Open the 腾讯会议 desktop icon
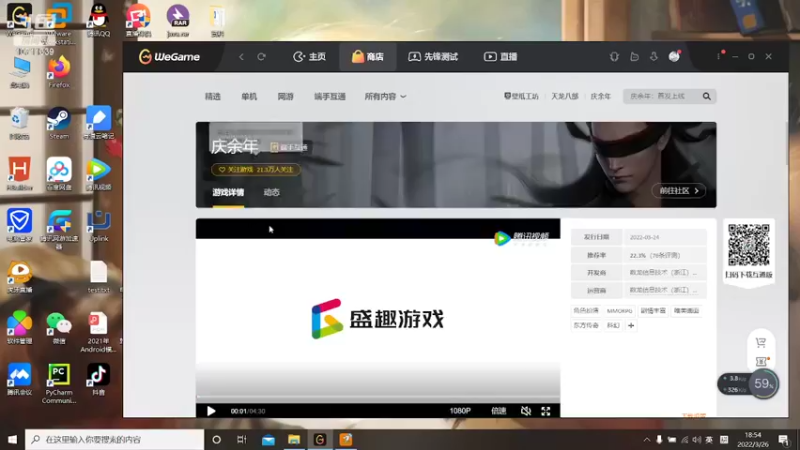 19,380
